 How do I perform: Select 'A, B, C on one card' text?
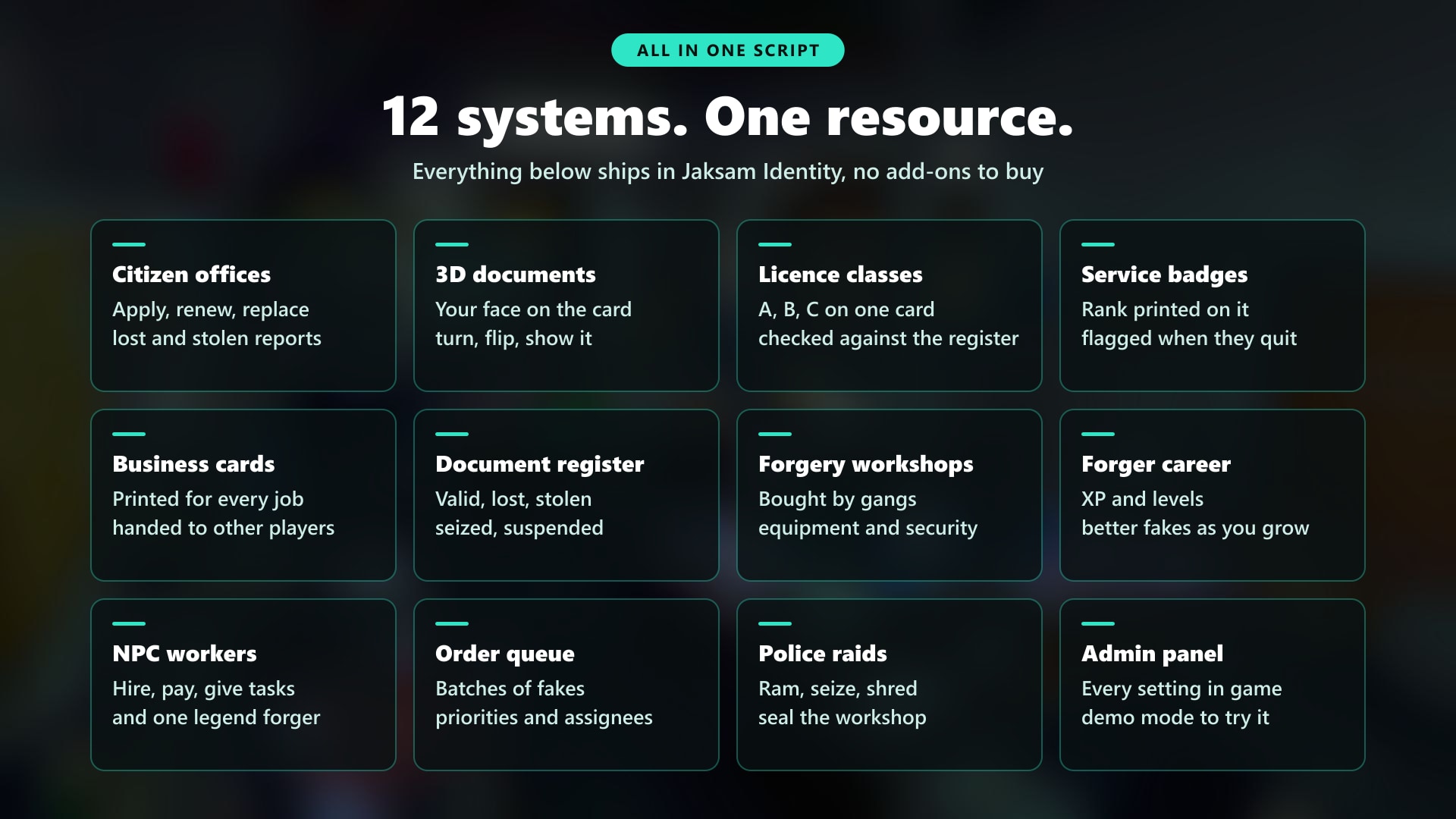tap(846, 309)
